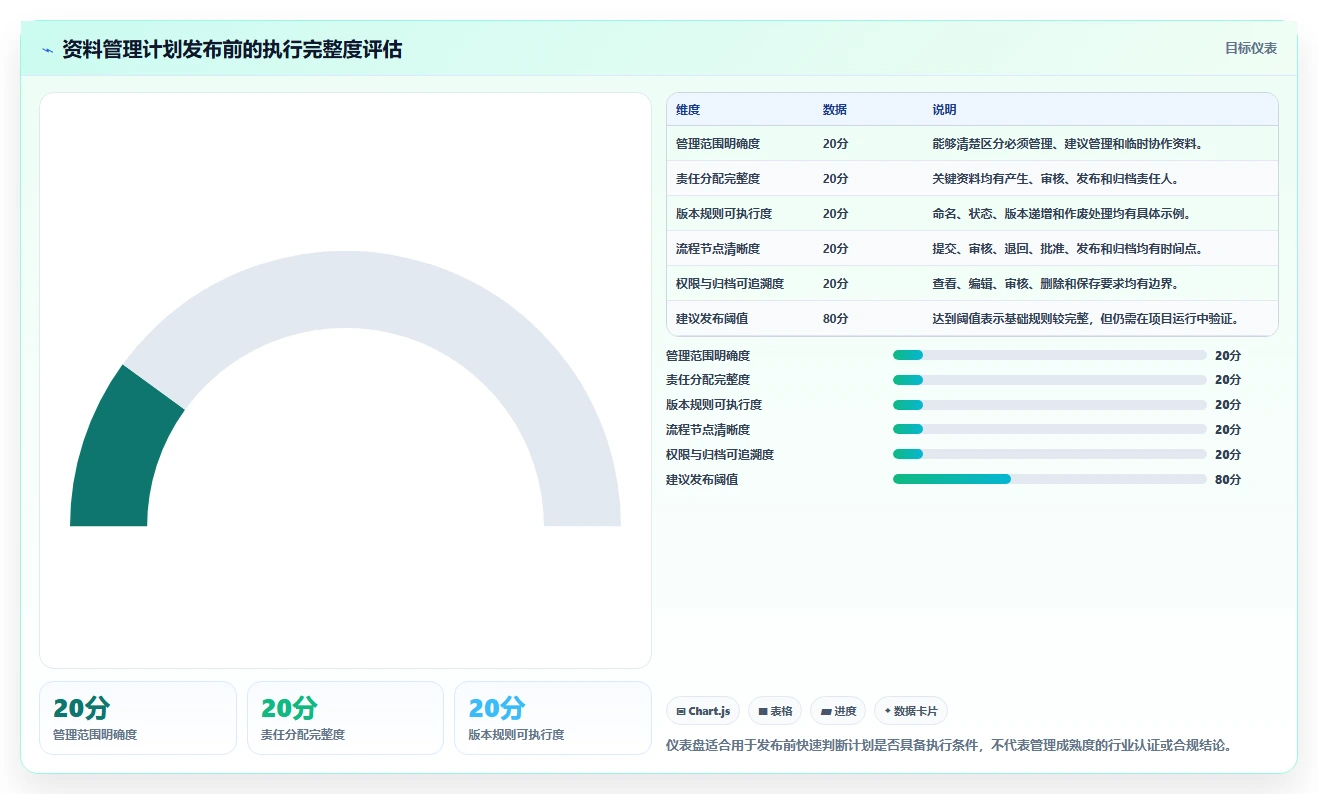
Task: Click the description 命名、状态、版本递增
Action: point(1061,214)
